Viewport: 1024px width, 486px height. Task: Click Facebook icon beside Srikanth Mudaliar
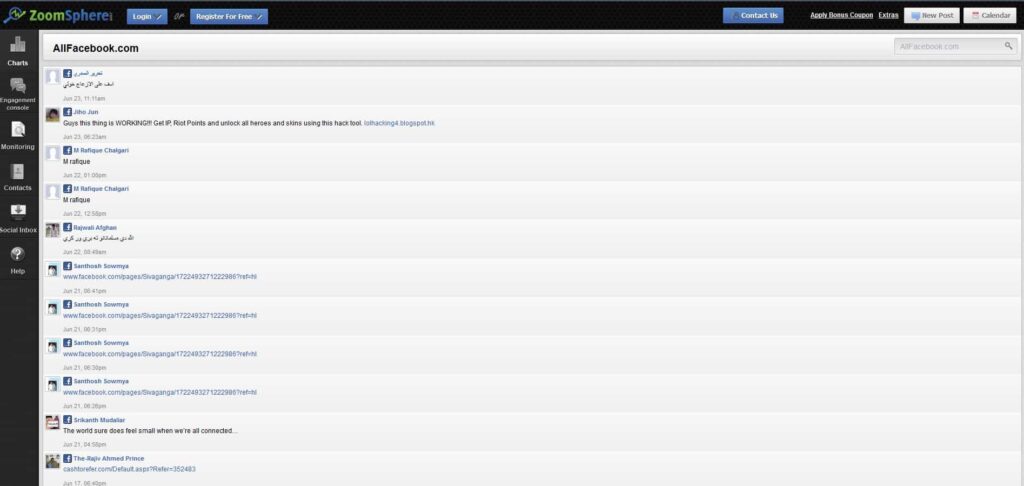click(x=67, y=419)
